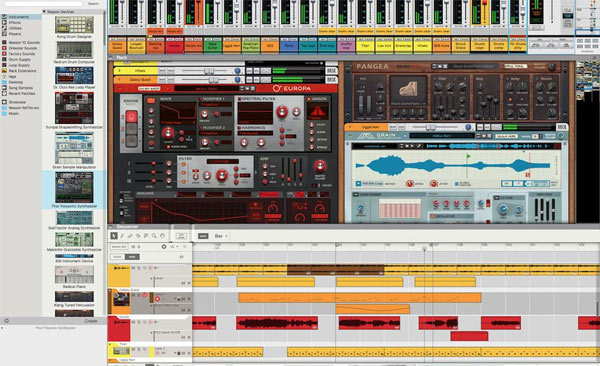Select the Tamb mixer channel label

click(289, 46)
